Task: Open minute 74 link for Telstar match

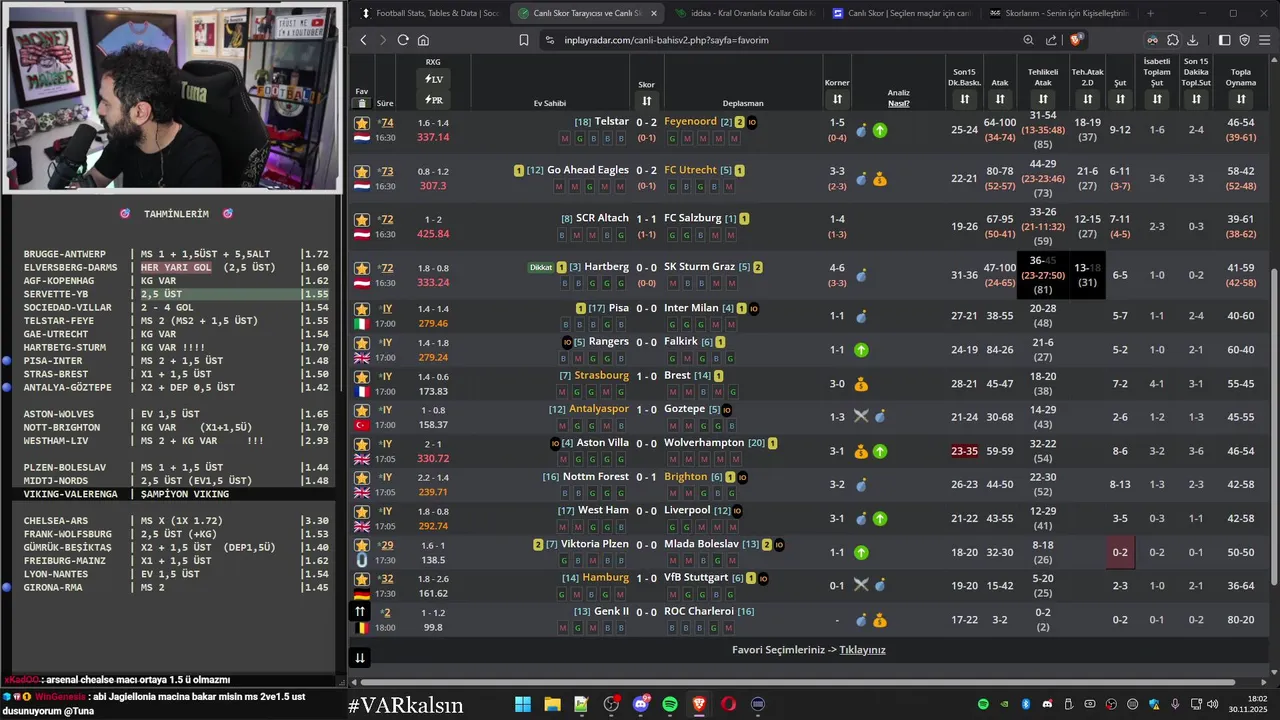Action: pyautogui.click(x=386, y=122)
